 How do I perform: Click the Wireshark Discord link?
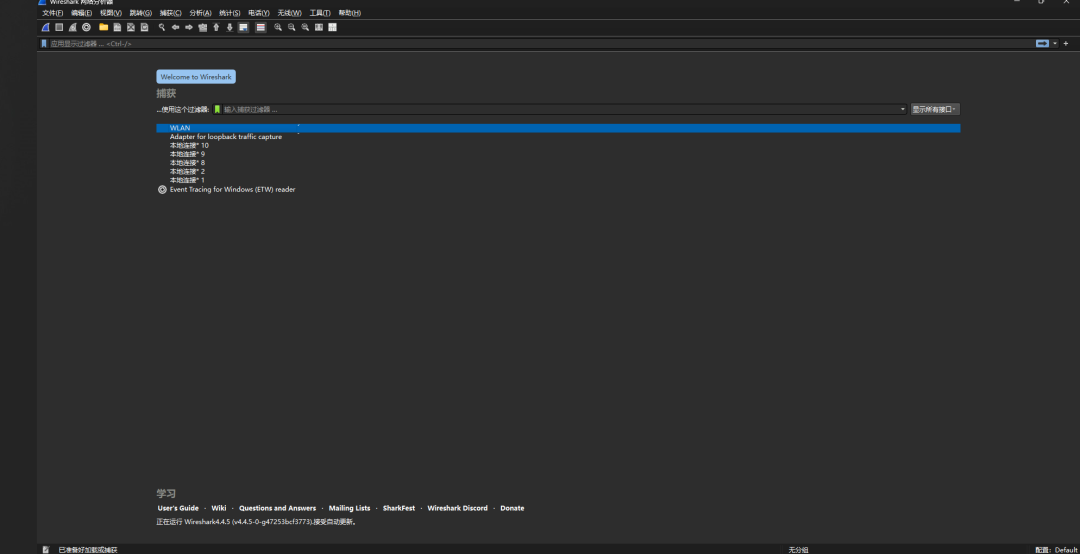457,508
